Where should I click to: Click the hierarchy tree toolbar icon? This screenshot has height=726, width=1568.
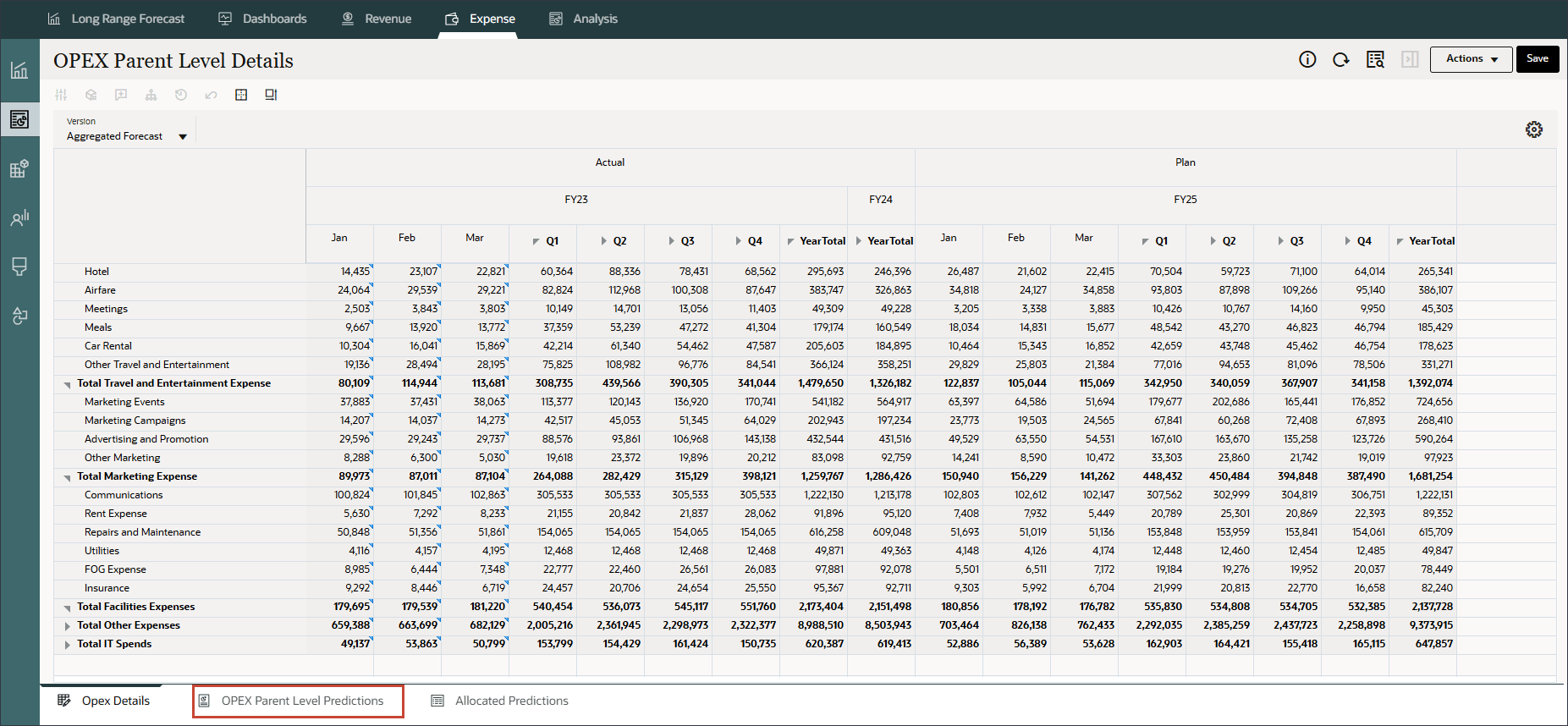(x=151, y=95)
